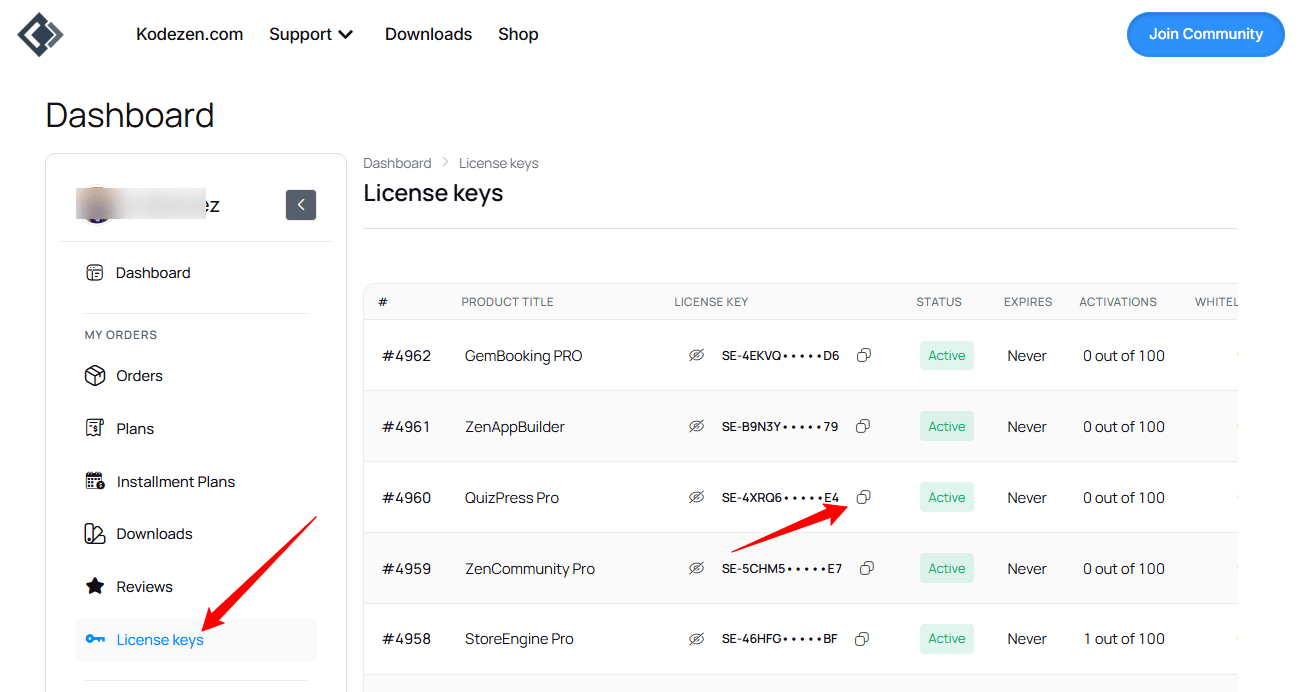Click the '1 out of 100' activations cell
The width and height of the screenshot is (1310, 692).
click(1124, 638)
